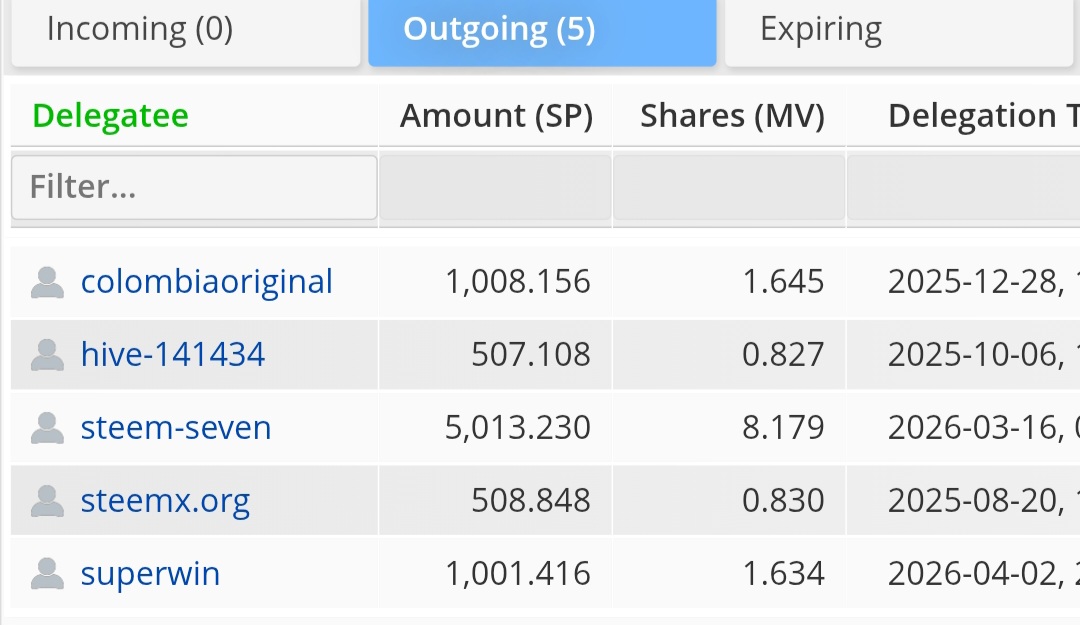Viewport: 1080px width, 625px height.
Task: Open the hive-141434 delegatee link
Action: pos(173,355)
